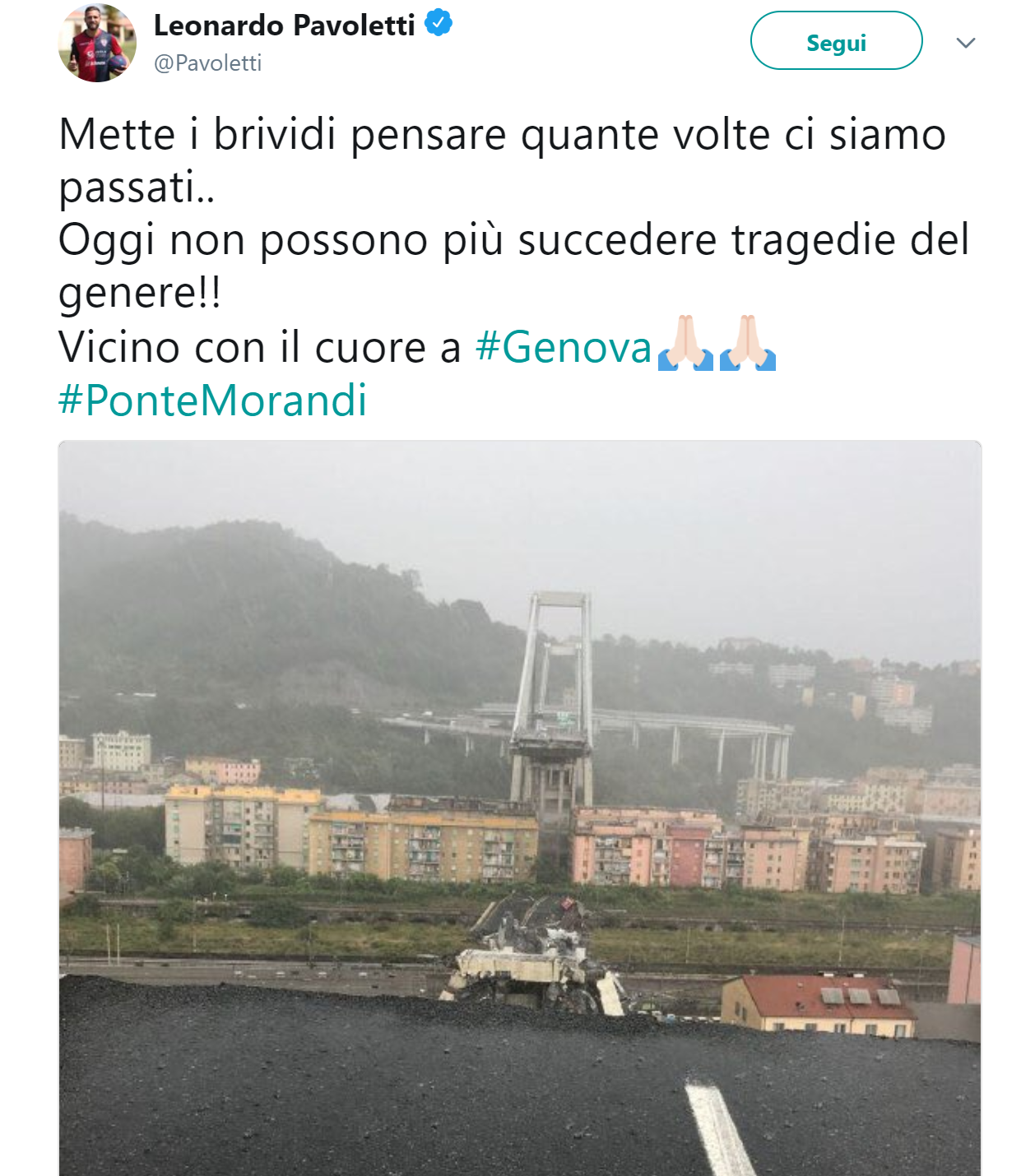Click the Leonardo Pavoletti display name
The height and width of the screenshot is (1176, 1035).
(x=285, y=25)
